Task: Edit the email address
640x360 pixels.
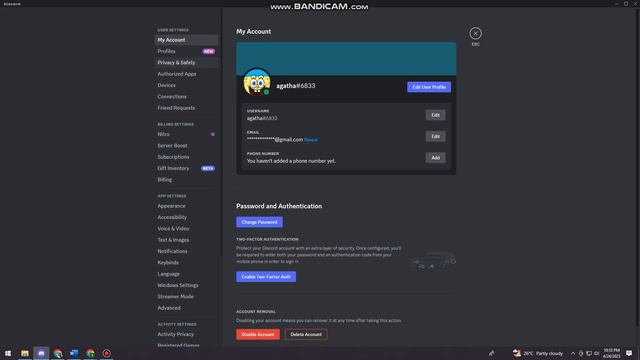Action: [436, 136]
